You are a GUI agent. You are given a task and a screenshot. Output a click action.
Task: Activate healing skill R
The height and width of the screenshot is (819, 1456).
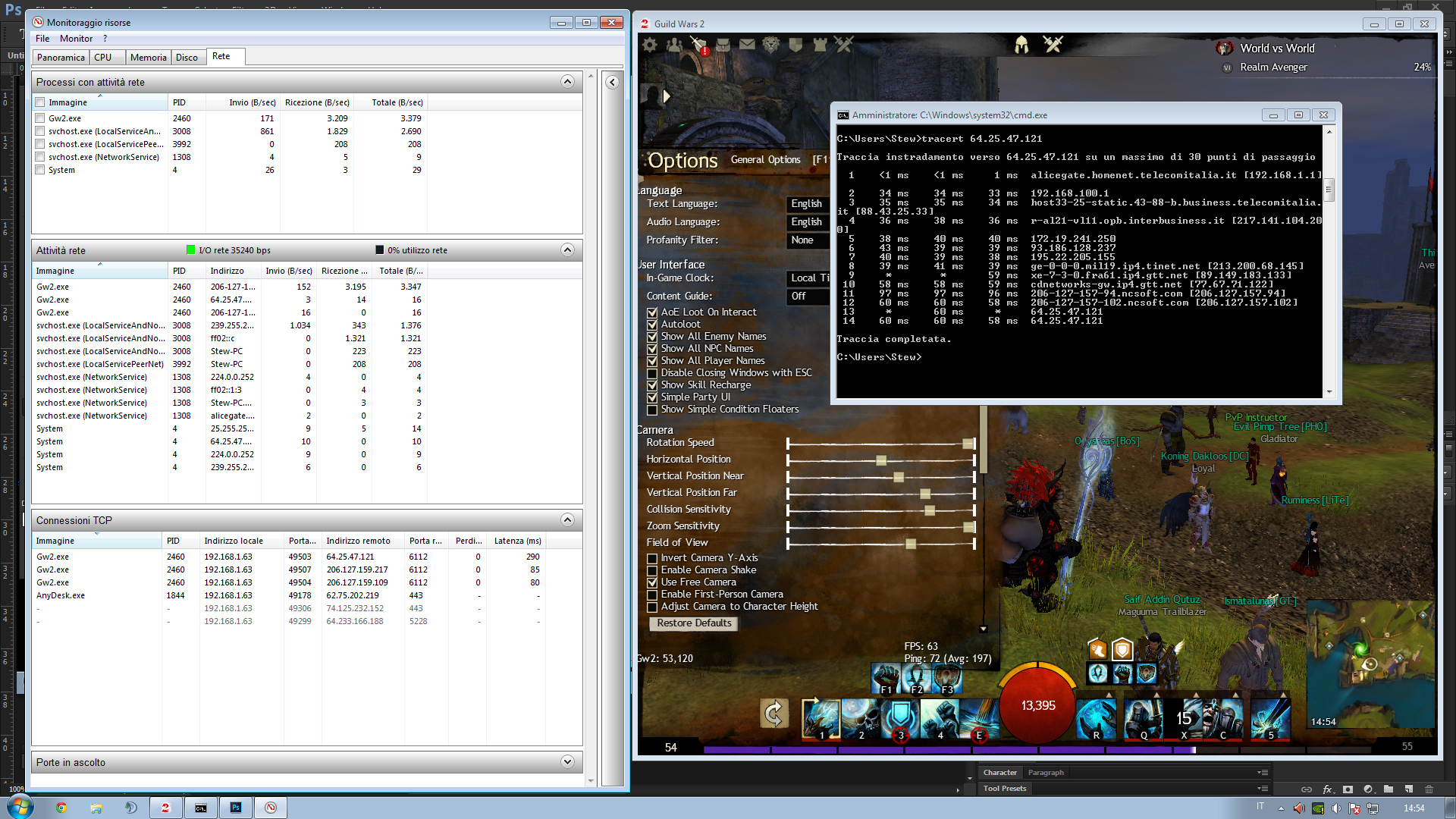1096,719
